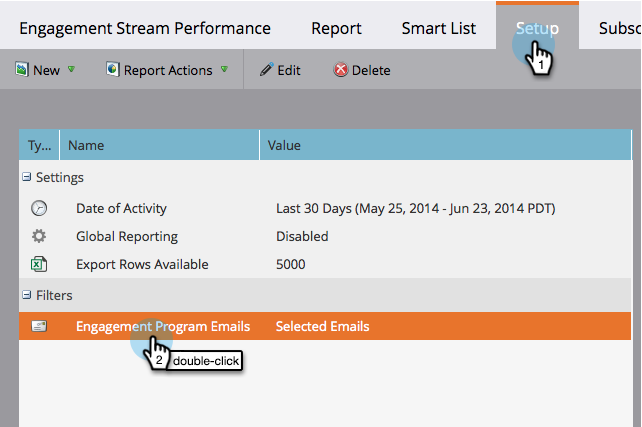Image resolution: width=642 pixels, height=427 pixels.
Task: Collapse the Filters group
Action: coord(27,296)
